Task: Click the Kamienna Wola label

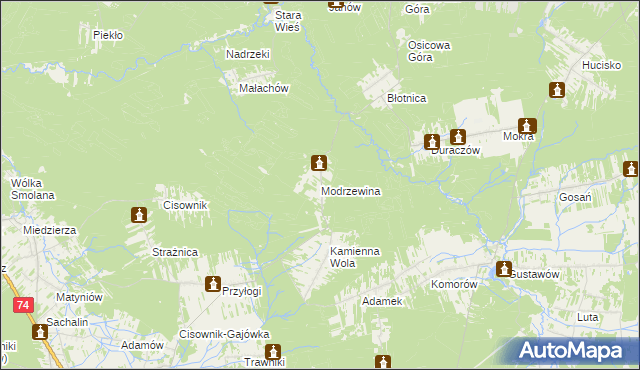Action: coord(355,257)
